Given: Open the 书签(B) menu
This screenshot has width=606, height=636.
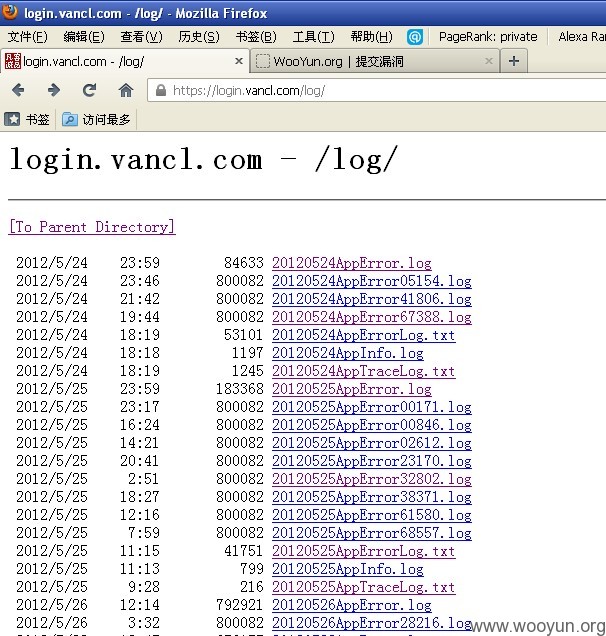Looking at the screenshot, I should click(x=256, y=37).
